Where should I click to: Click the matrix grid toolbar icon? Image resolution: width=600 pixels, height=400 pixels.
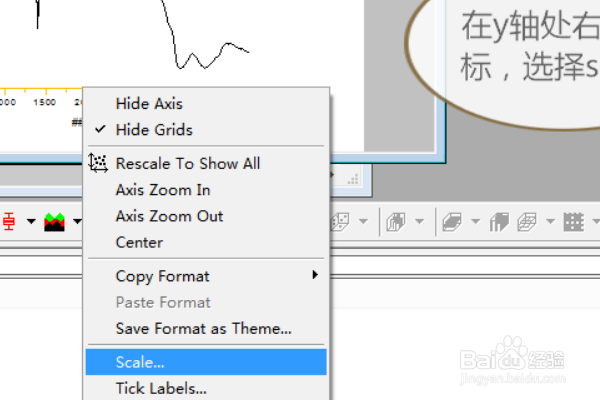pos(574,222)
